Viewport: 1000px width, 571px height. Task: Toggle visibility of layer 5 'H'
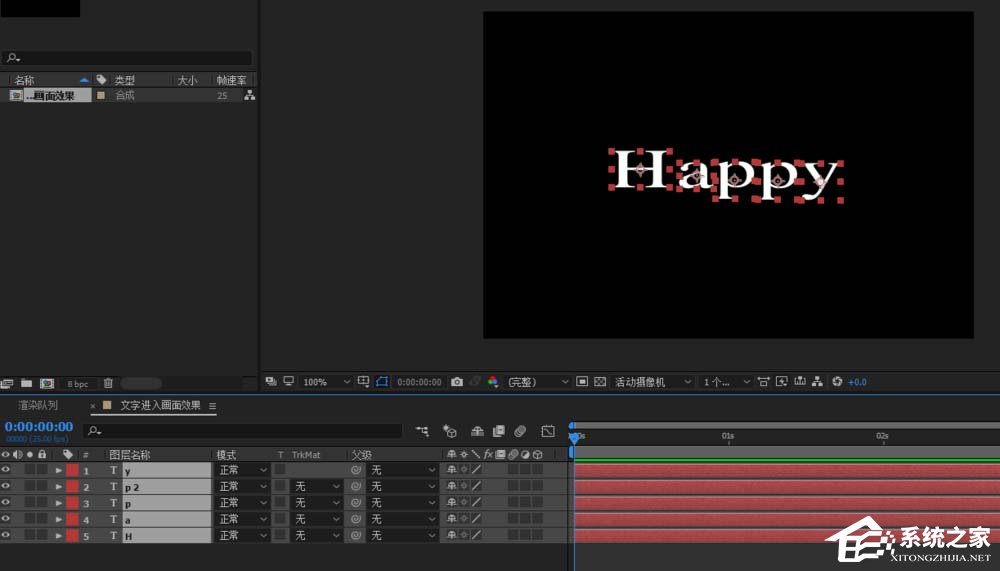[x=6, y=536]
